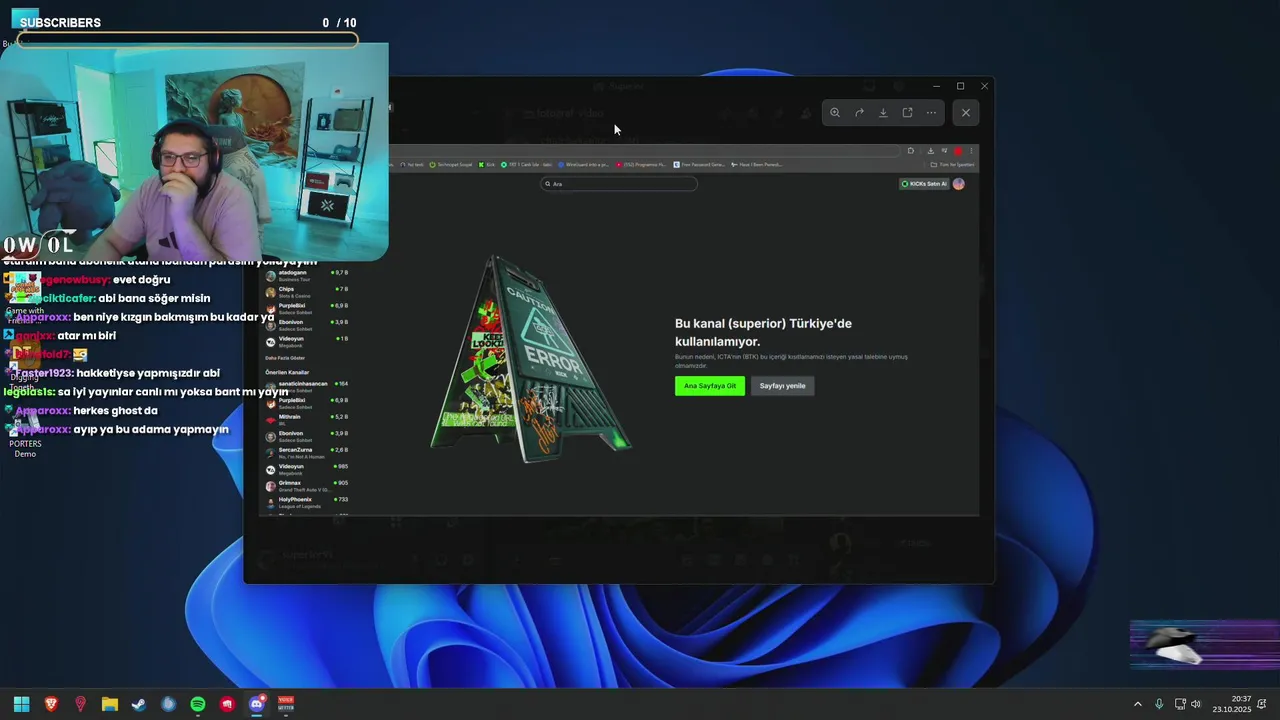Maximize the Discord window
This screenshot has width=1280, height=720.
coord(960,86)
